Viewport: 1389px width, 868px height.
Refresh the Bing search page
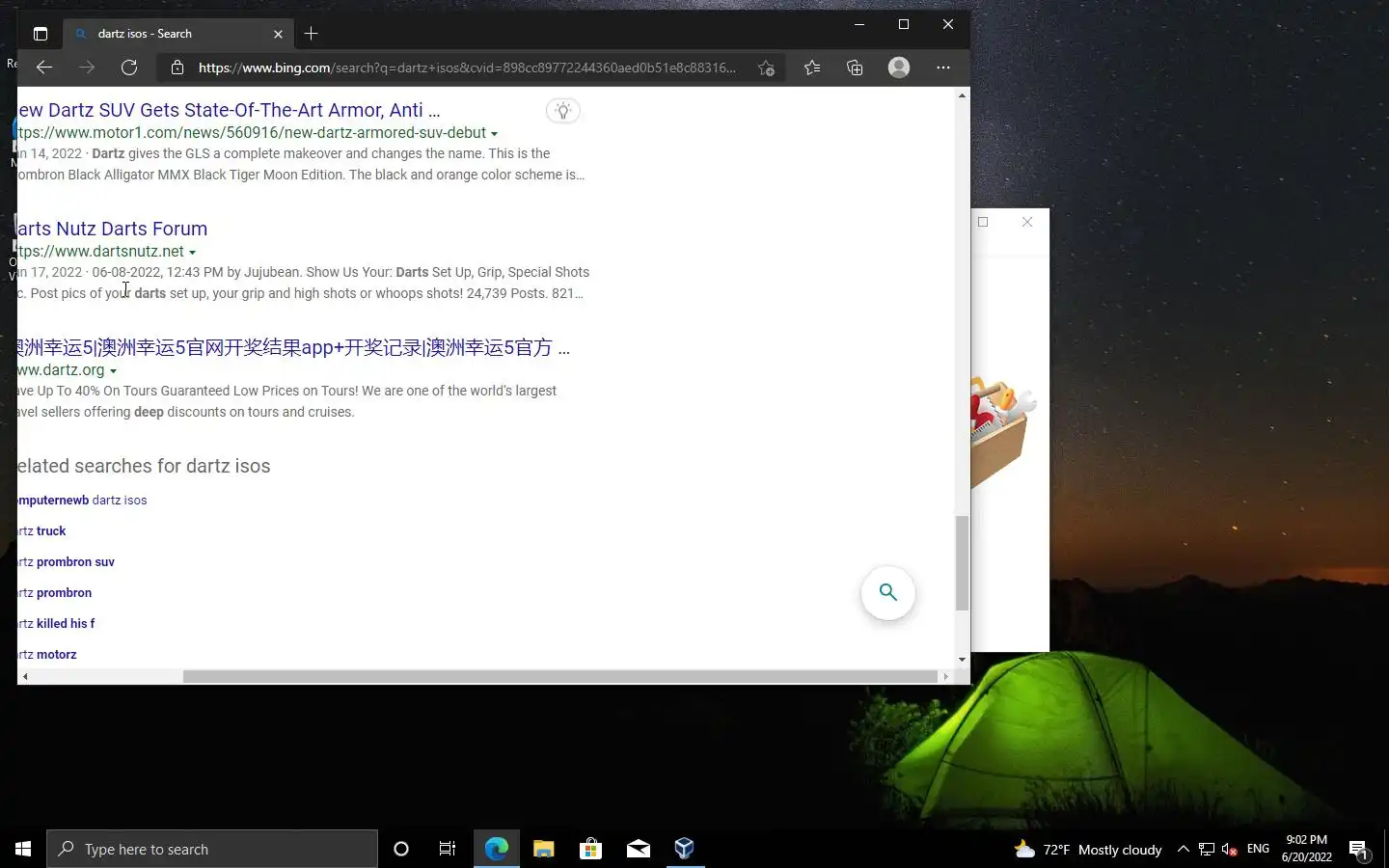tap(129, 68)
